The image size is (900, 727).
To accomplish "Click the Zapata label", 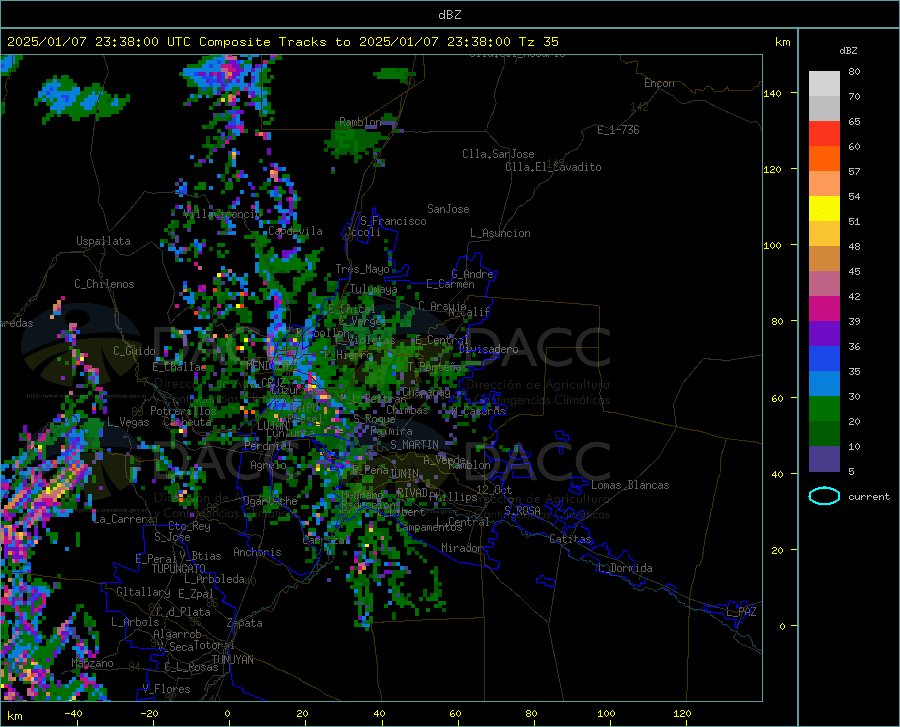I will click(x=245, y=623).
